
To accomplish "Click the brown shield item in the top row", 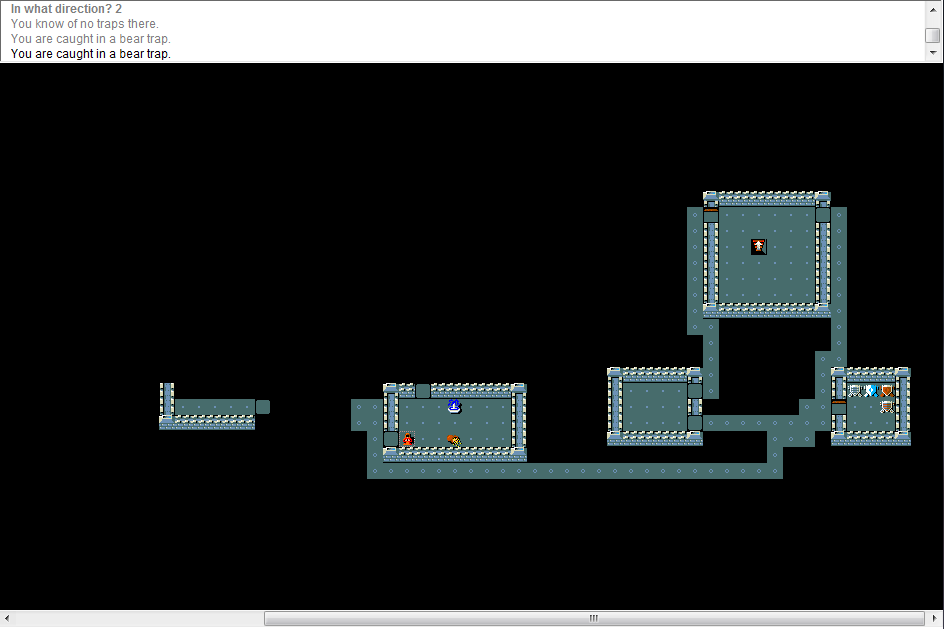I will pos(887,391).
